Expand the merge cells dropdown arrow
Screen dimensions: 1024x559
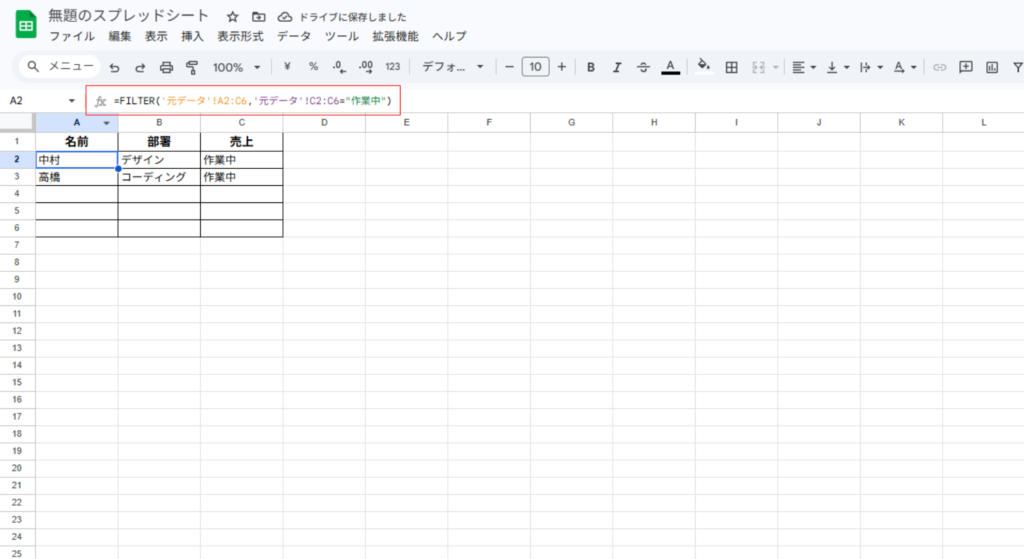point(775,67)
